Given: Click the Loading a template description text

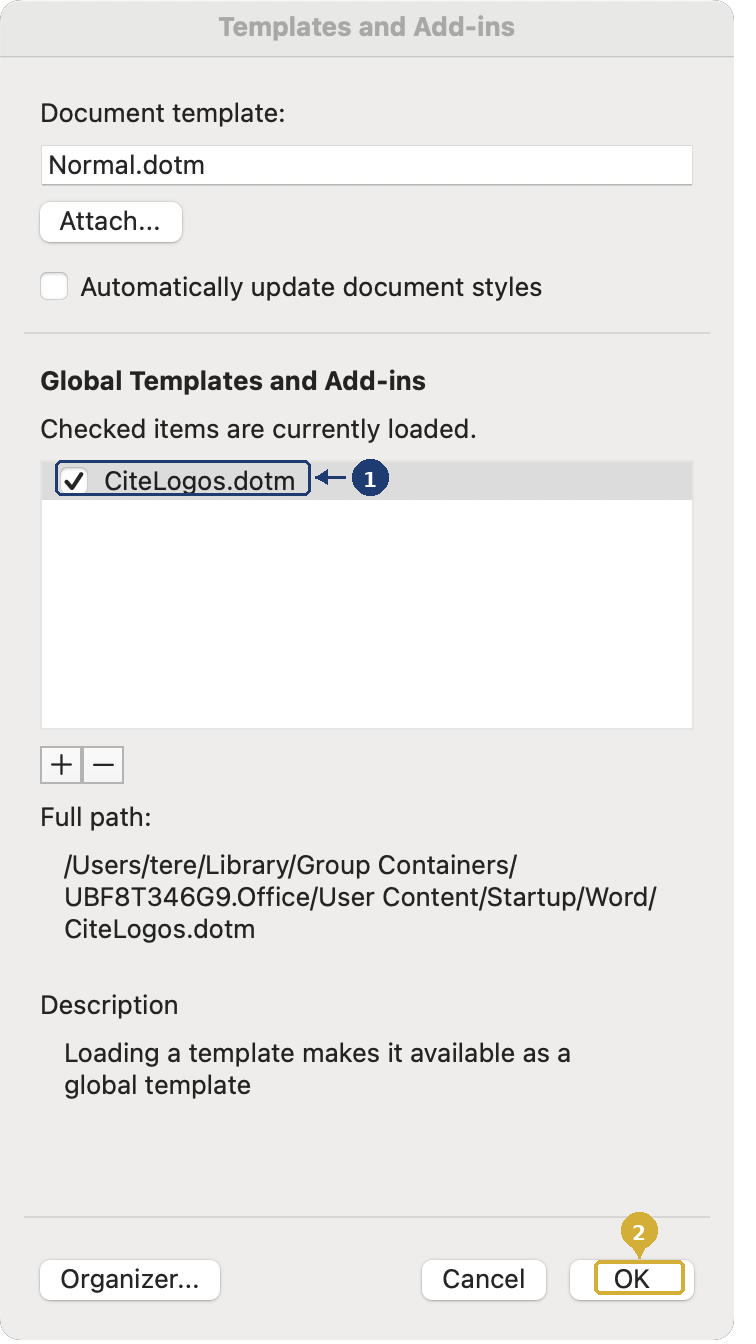Looking at the screenshot, I should point(317,1069).
